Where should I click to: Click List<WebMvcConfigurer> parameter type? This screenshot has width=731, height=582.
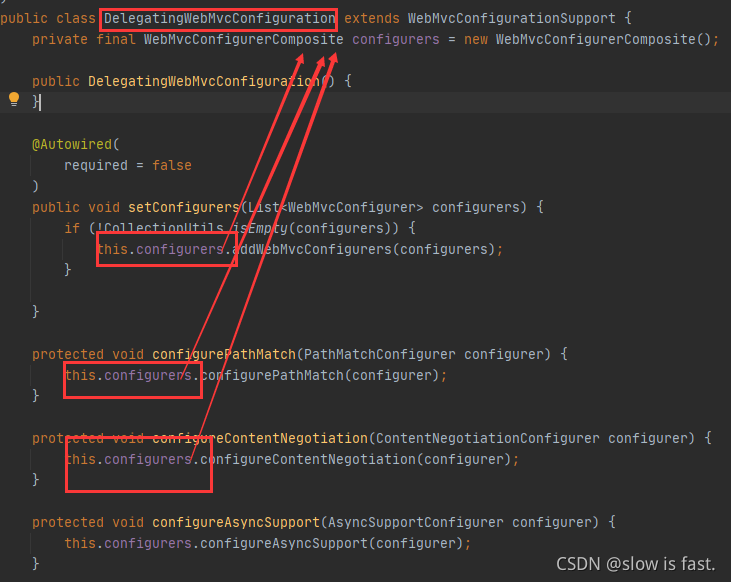click(x=336, y=207)
